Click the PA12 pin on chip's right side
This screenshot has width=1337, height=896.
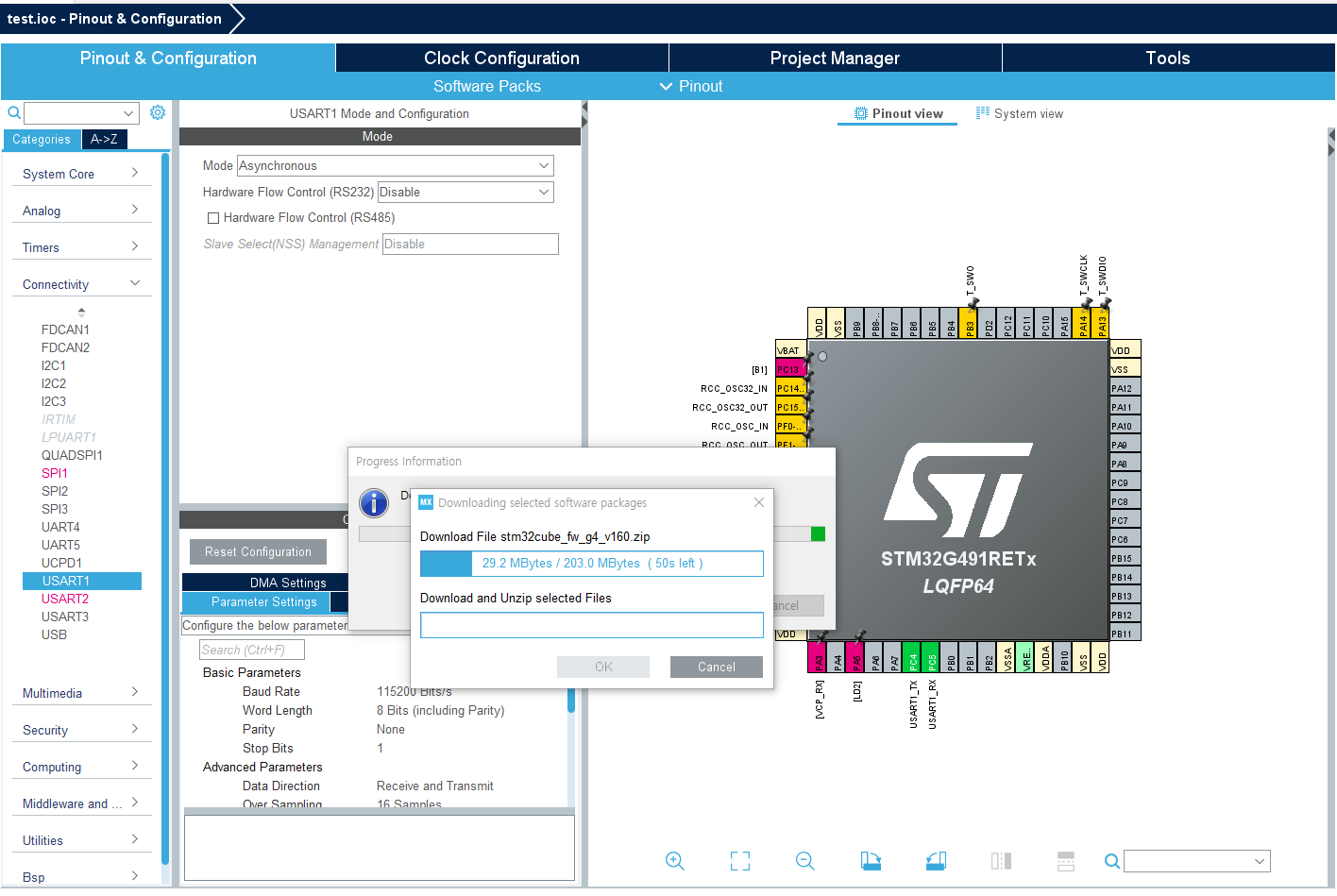point(1125,388)
